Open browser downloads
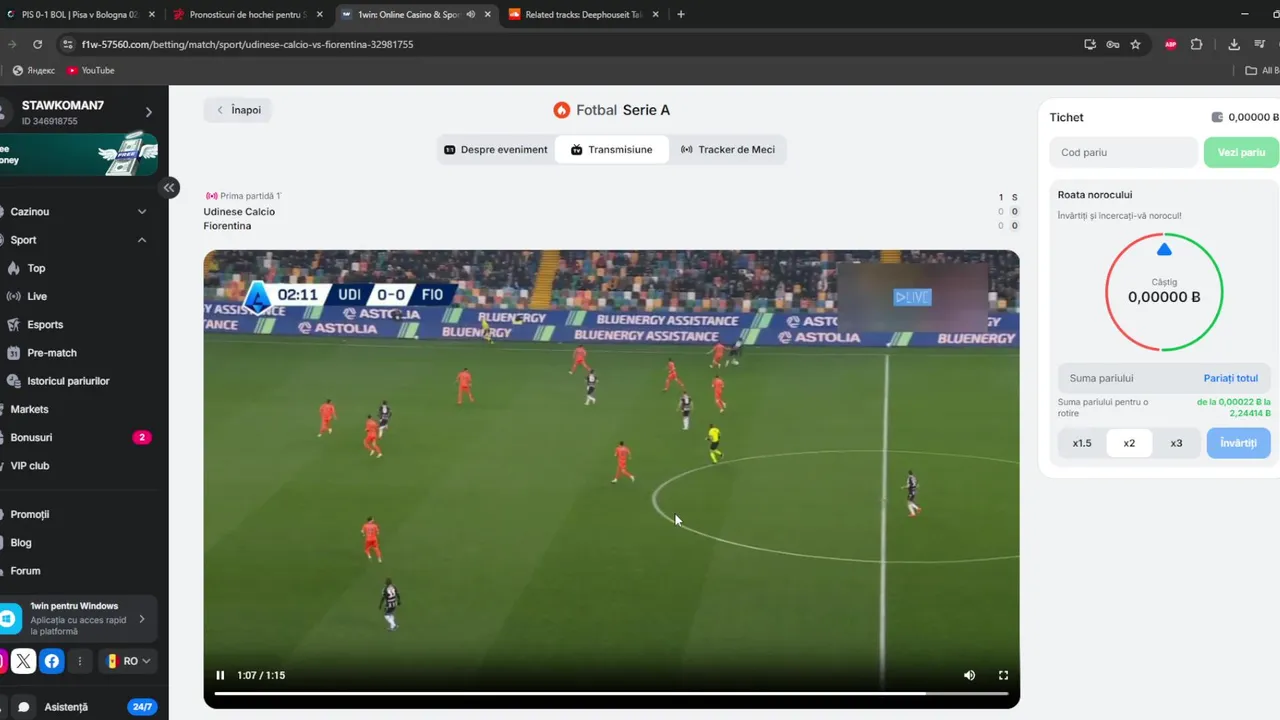 pos(1233,45)
